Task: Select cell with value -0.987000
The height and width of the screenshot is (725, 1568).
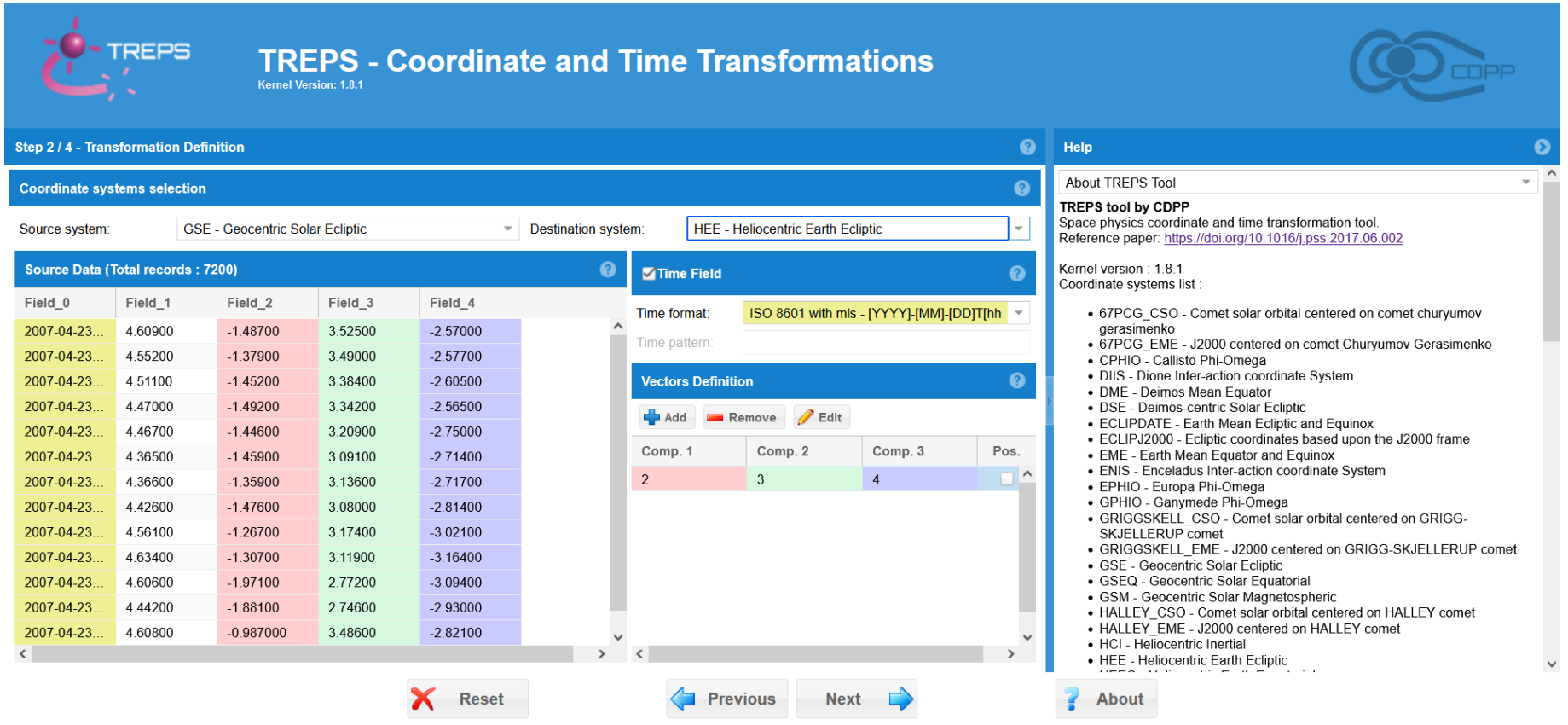Action: click(268, 633)
